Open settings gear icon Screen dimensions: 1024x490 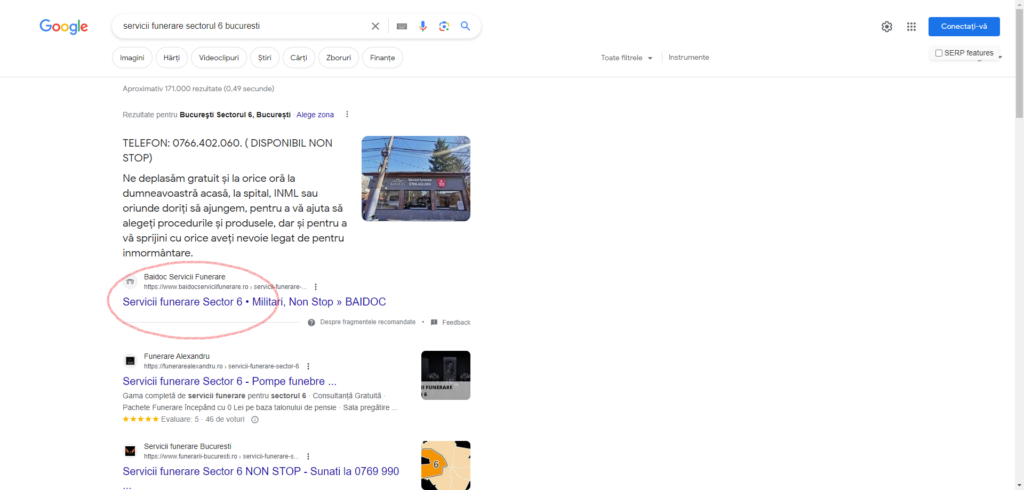click(887, 27)
